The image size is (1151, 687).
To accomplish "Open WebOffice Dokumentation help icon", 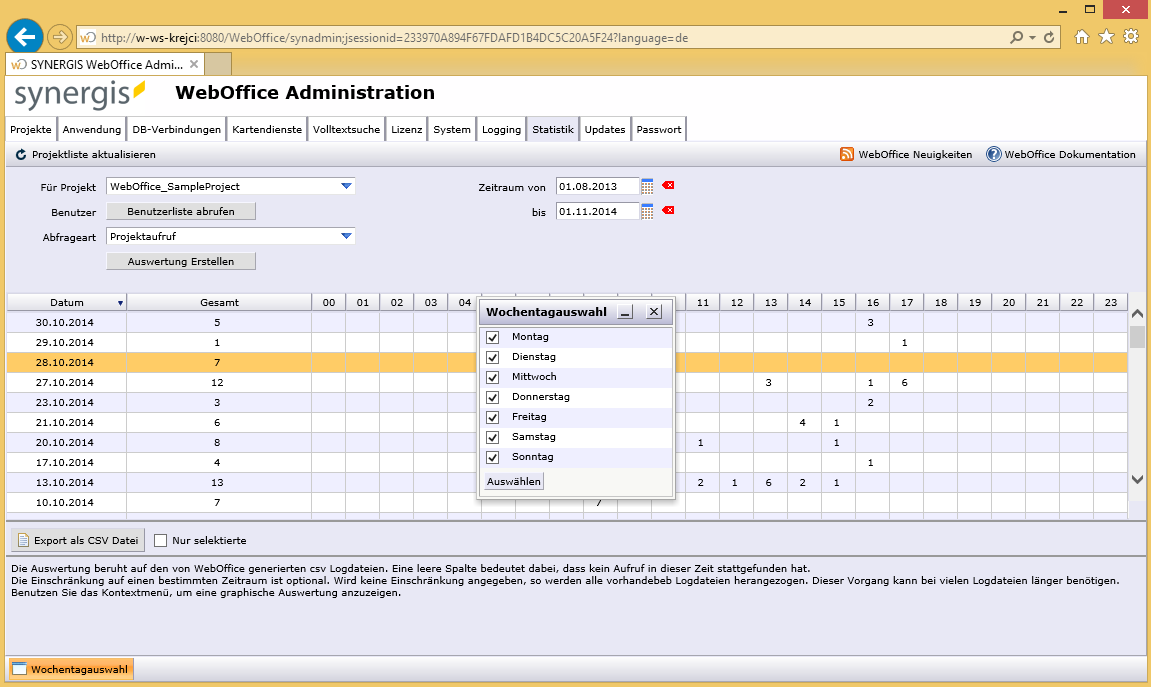I will pyautogui.click(x=993, y=155).
